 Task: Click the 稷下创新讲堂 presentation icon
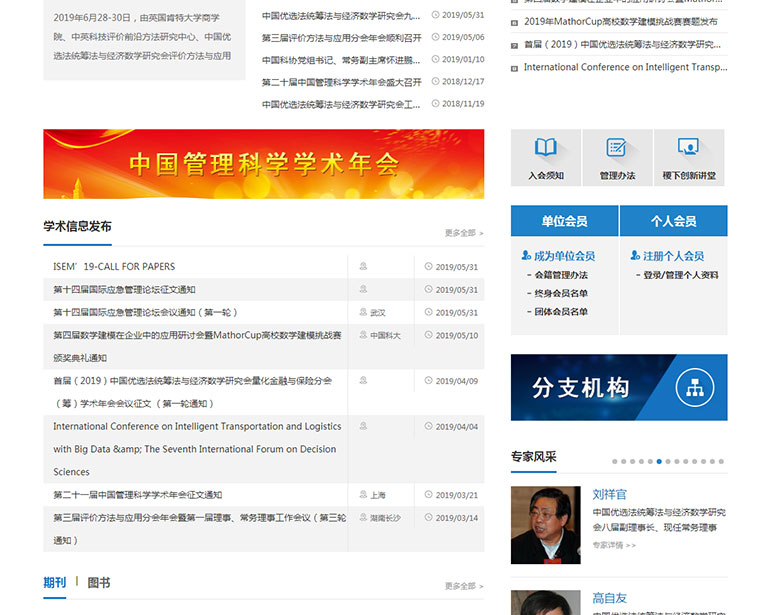tap(688, 149)
